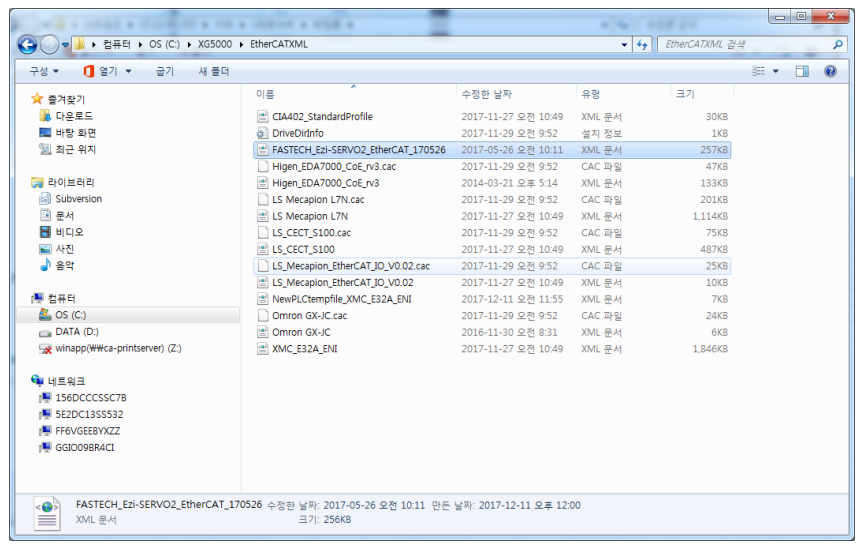Click the LS_Mecapion_EtherCAT_IO_V0.02 XML file icon

pyautogui.click(x=263, y=283)
